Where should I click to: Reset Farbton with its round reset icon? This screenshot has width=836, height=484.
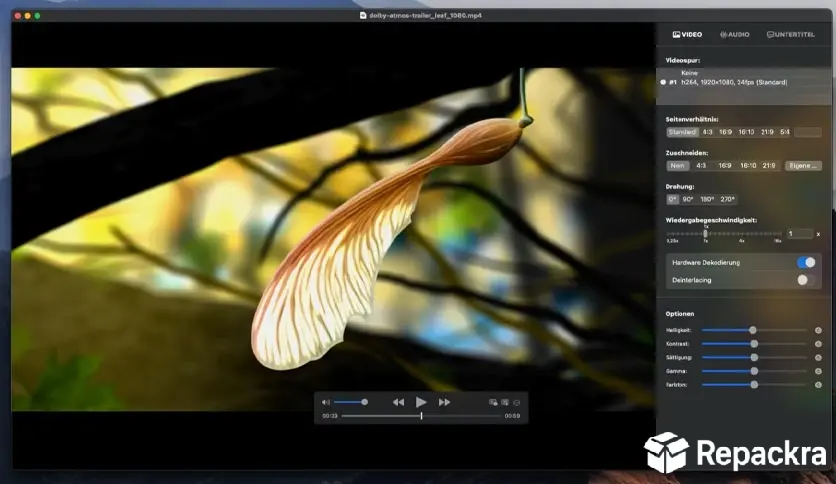point(818,385)
